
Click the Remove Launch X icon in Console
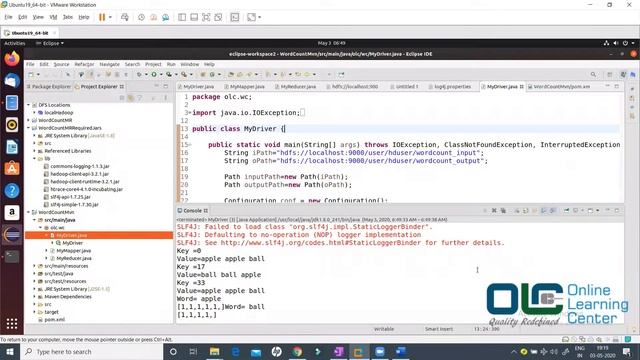point(494,211)
